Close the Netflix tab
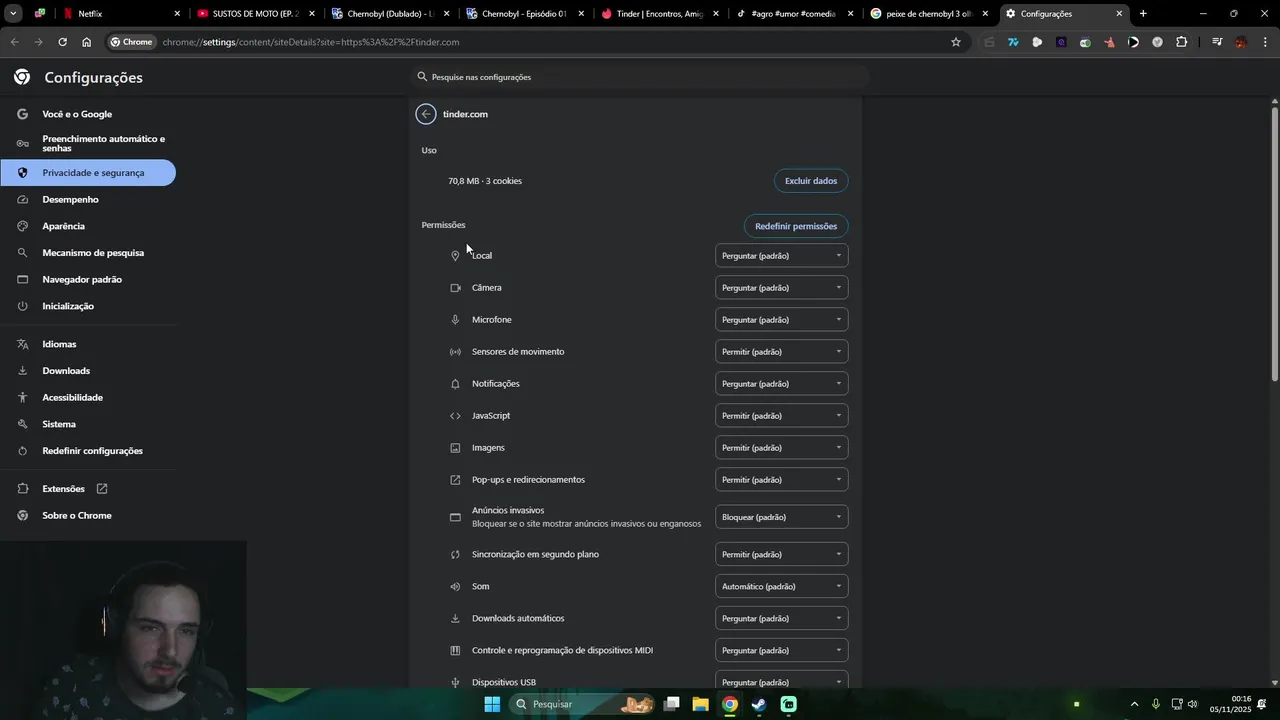This screenshot has width=1280, height=720. point(177,14)
